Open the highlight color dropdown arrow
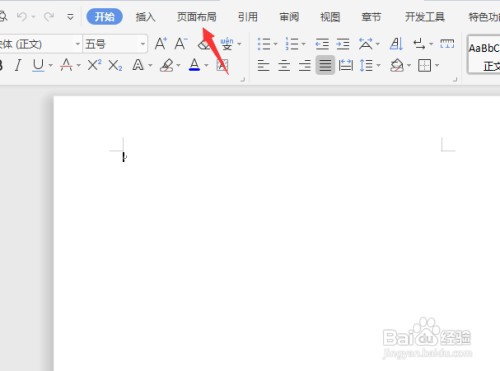This screenshot has width=500, height=371. (x=178, y=65)
